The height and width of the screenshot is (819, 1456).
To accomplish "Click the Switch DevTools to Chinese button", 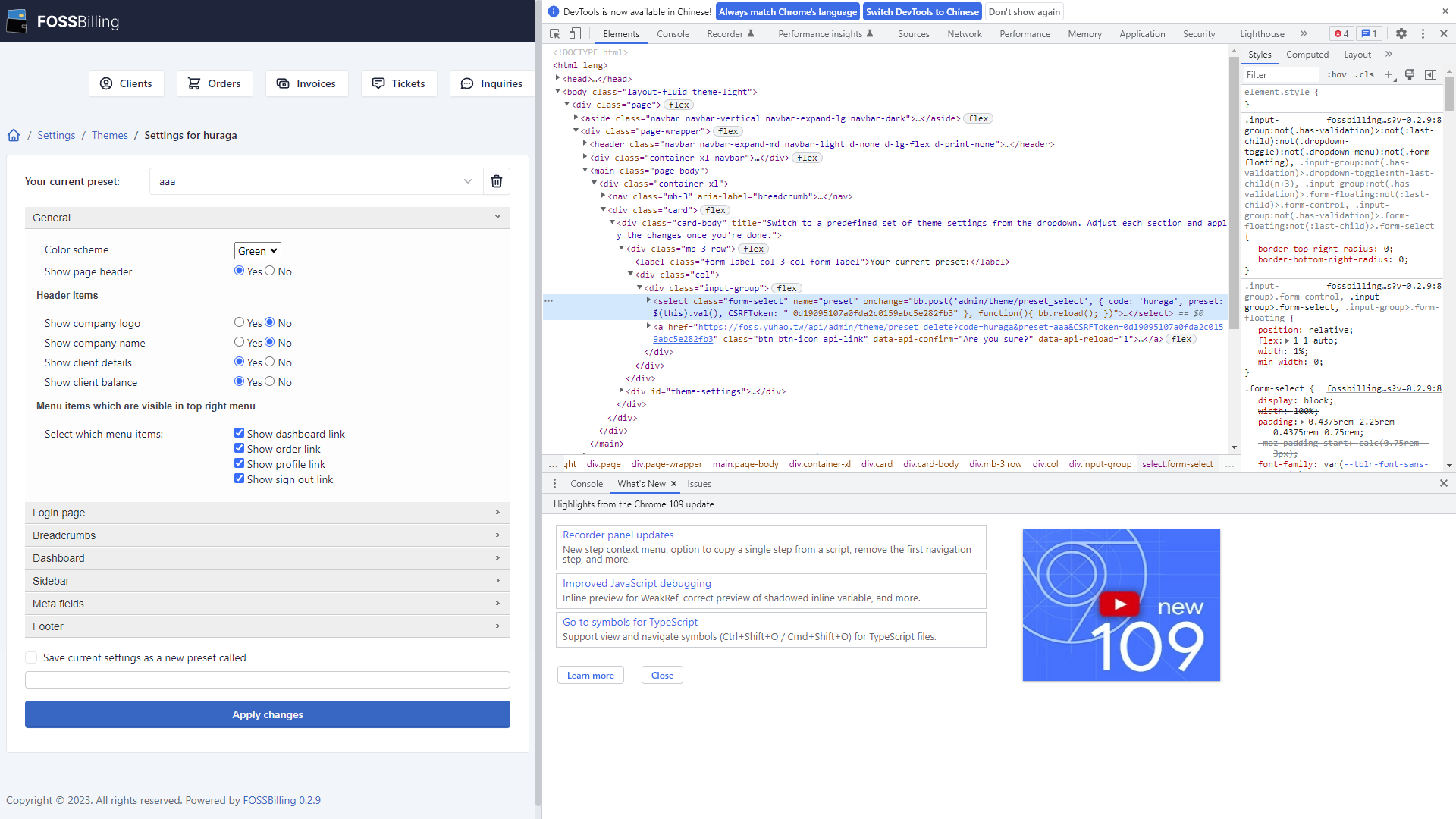I will click(921, 11).
